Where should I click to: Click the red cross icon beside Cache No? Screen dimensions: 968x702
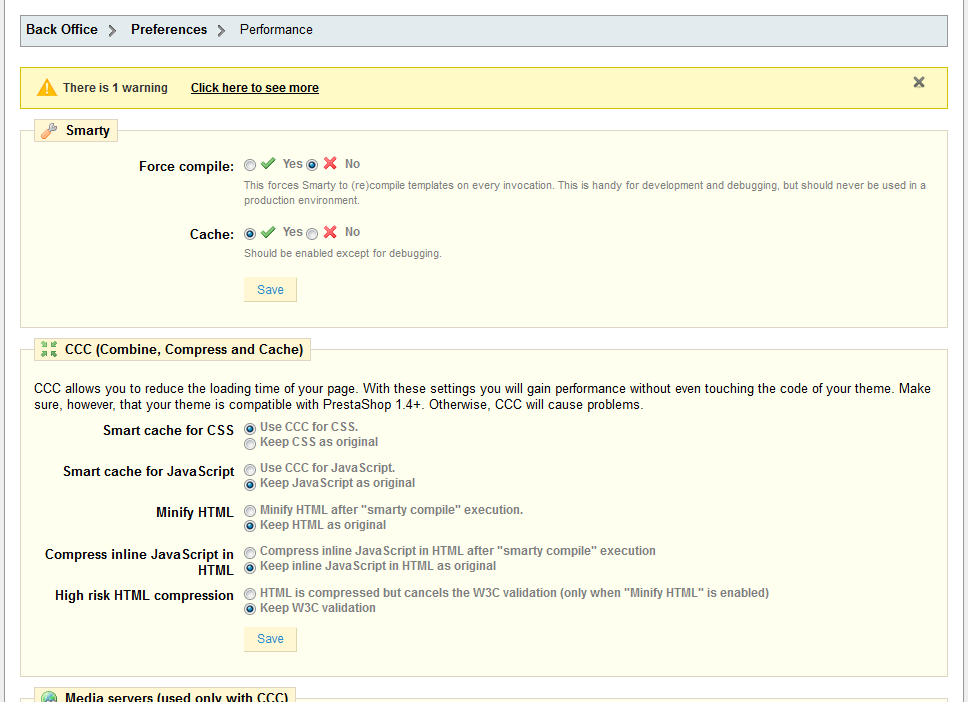(x=330, y=232)
